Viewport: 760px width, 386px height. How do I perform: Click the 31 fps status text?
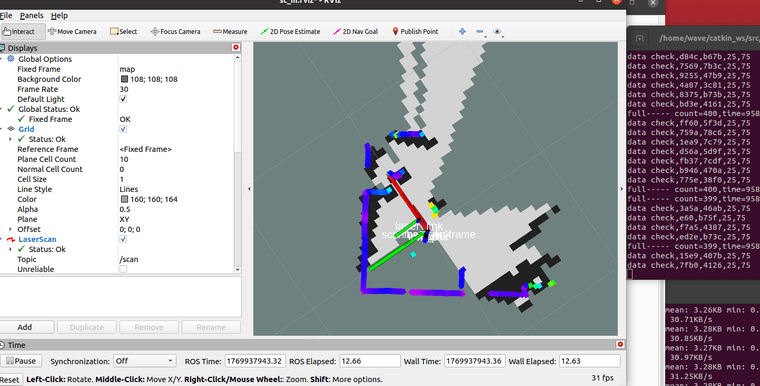point(602,378)
